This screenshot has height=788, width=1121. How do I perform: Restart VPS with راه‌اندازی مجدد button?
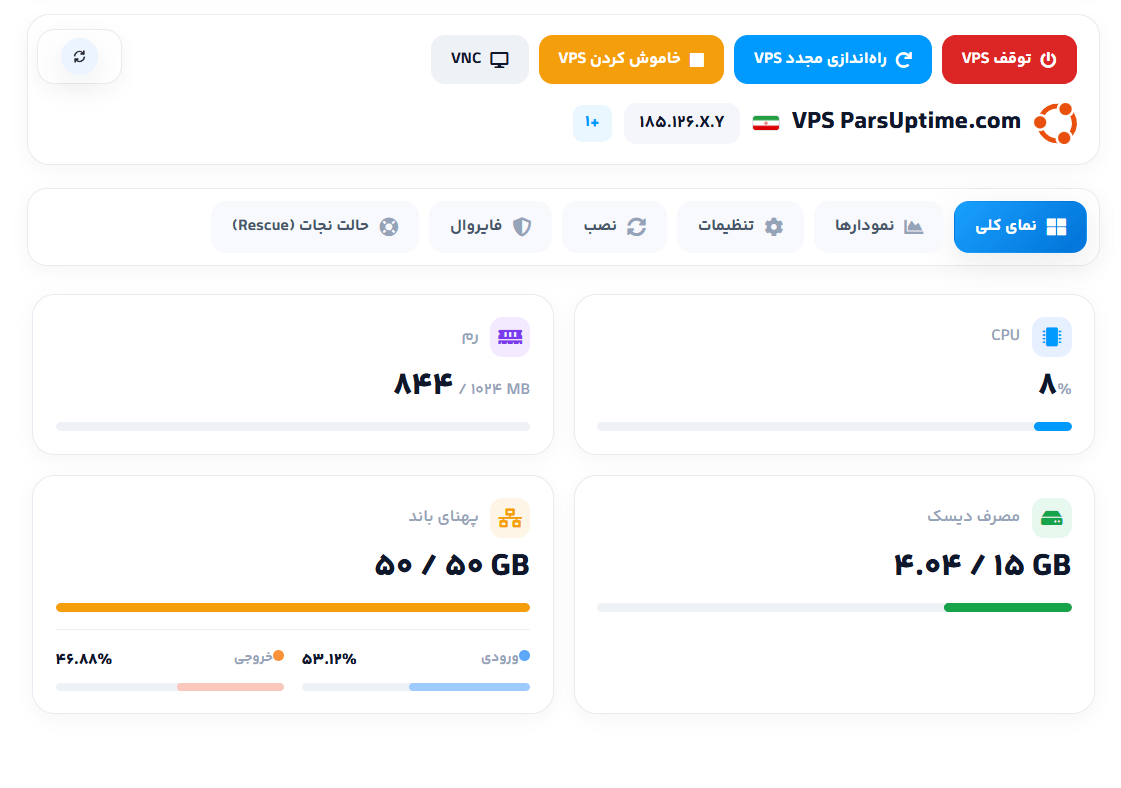click(833, 59)
